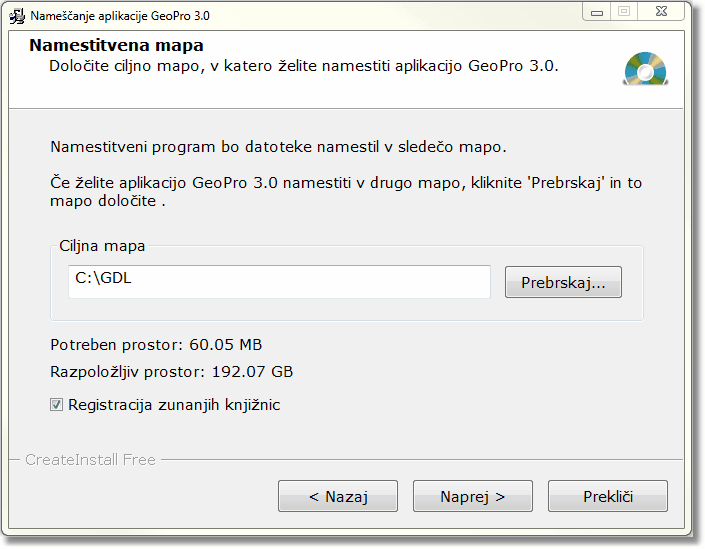Image resolution: width=705 pixels, height=549 pixels.
Task: Cancel setup with the Prekliči button
Action: (607, 496)
